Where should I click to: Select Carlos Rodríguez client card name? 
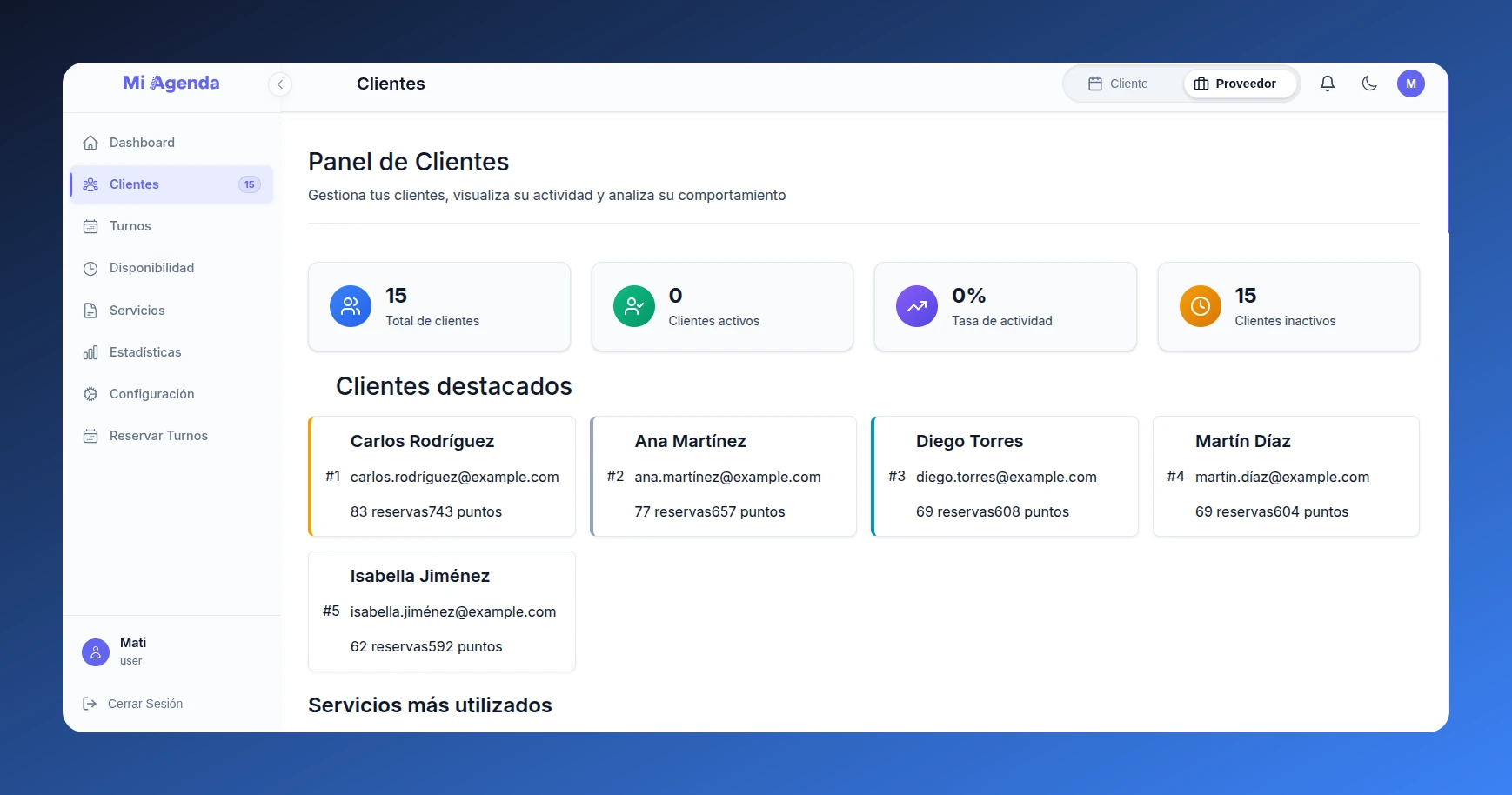pos(422,441)
